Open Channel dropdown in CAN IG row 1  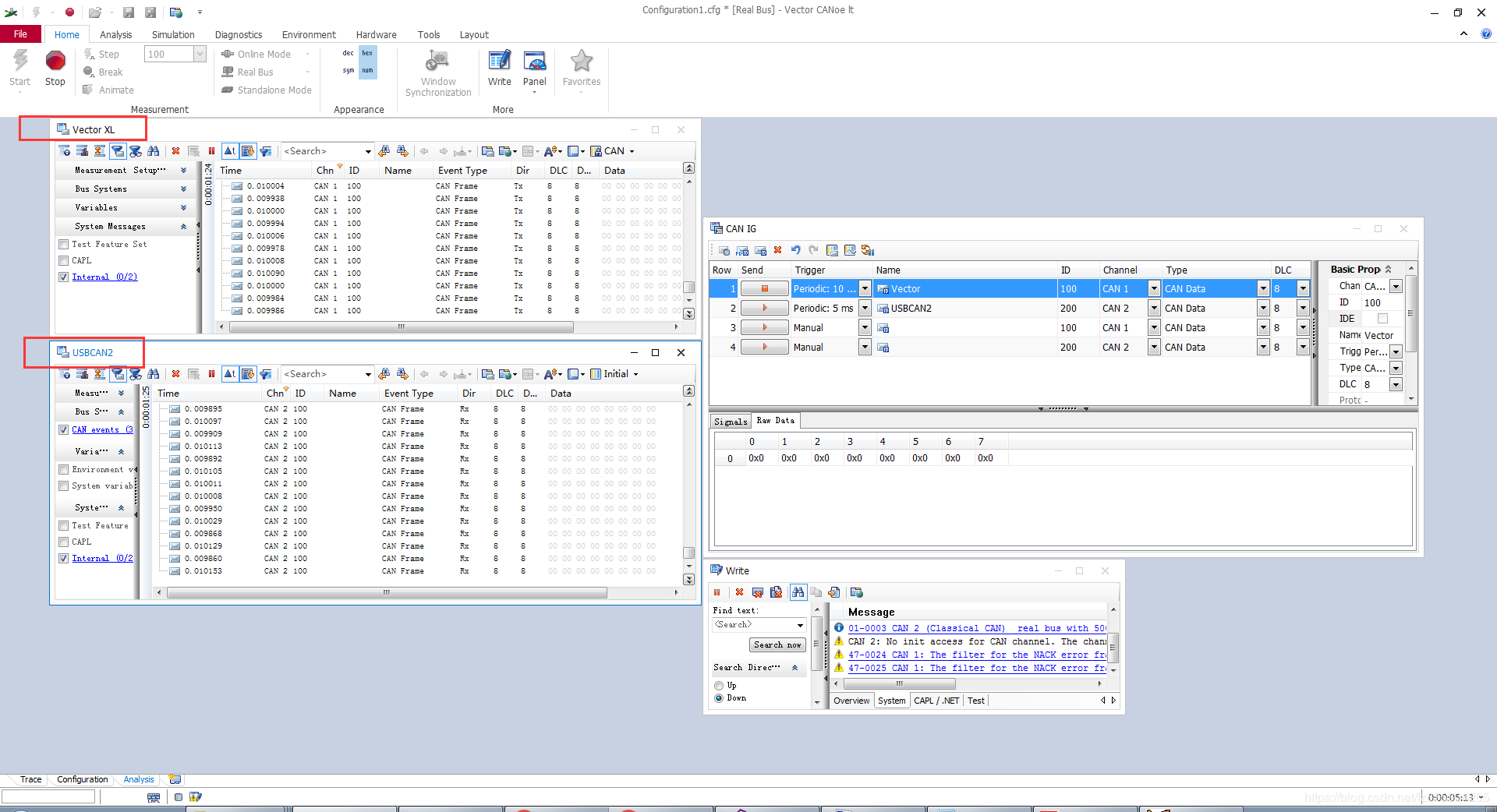tap(1154, 289)
